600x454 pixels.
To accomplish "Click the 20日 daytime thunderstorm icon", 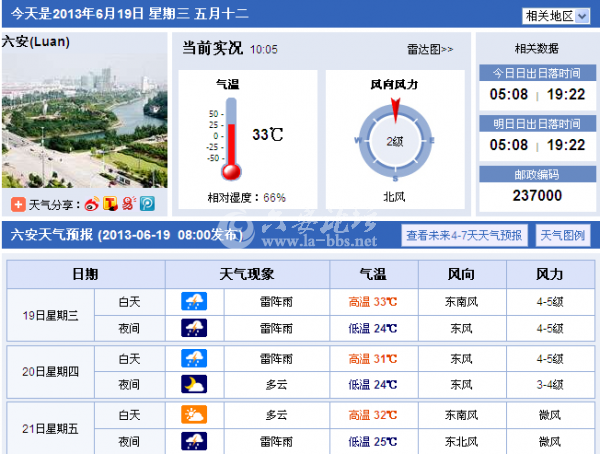I will [194, 358].
